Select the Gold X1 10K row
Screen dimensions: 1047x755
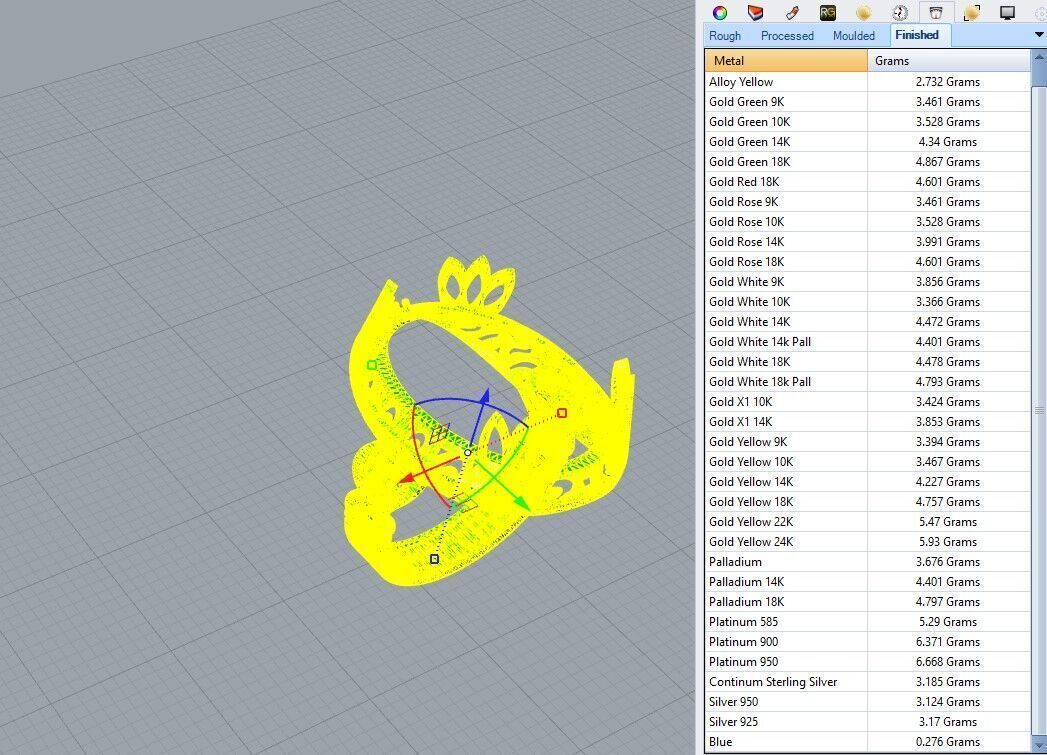pyautogui.click(x=867, y=402)
